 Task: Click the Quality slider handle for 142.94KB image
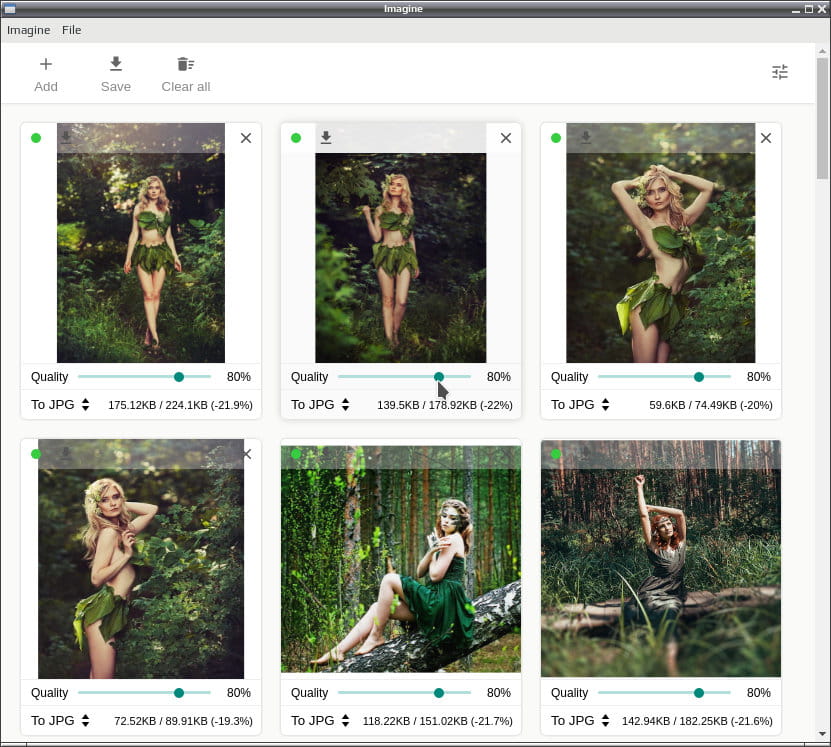point(699,692)
